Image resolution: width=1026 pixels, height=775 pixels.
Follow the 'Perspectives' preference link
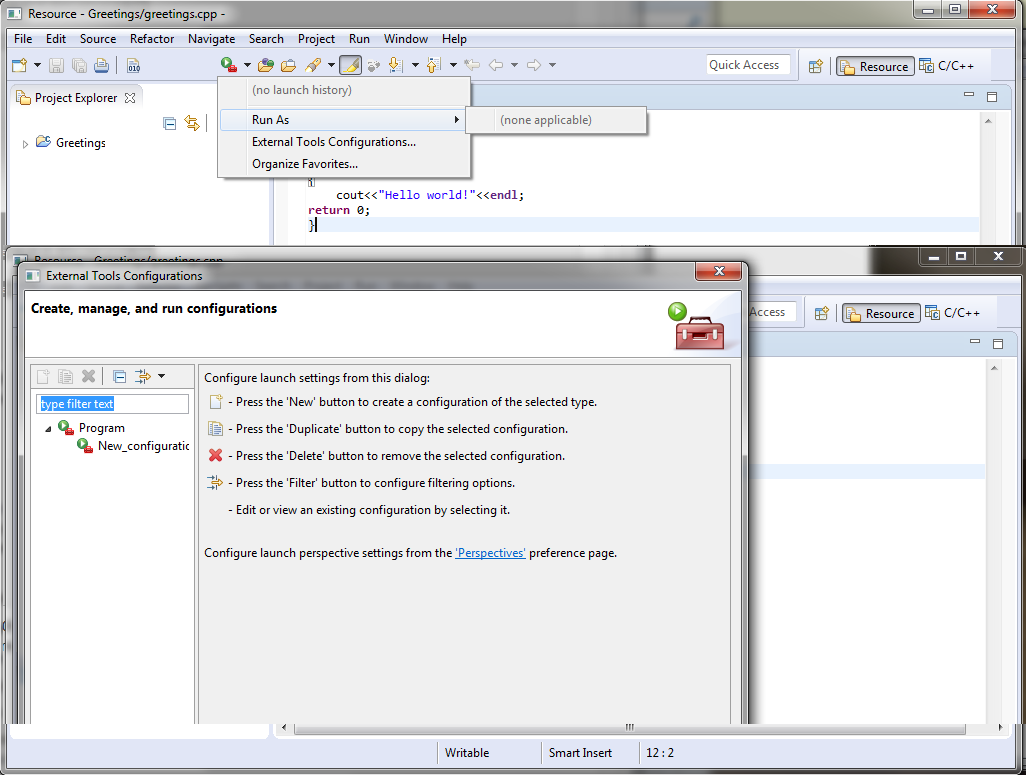pyautogui.click(x=490, y=553)
